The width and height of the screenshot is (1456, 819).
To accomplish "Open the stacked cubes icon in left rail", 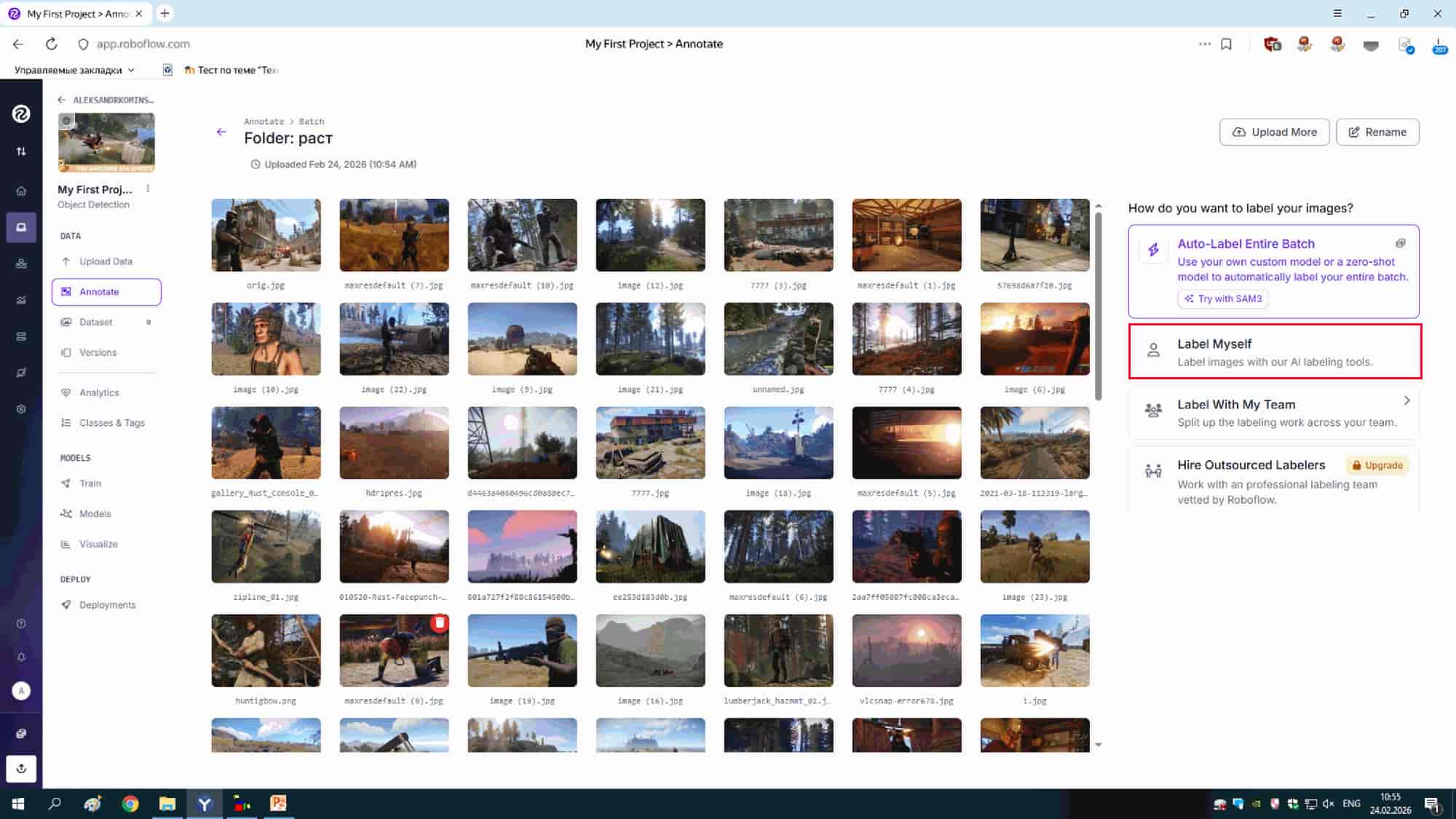I will pos(21,264).
